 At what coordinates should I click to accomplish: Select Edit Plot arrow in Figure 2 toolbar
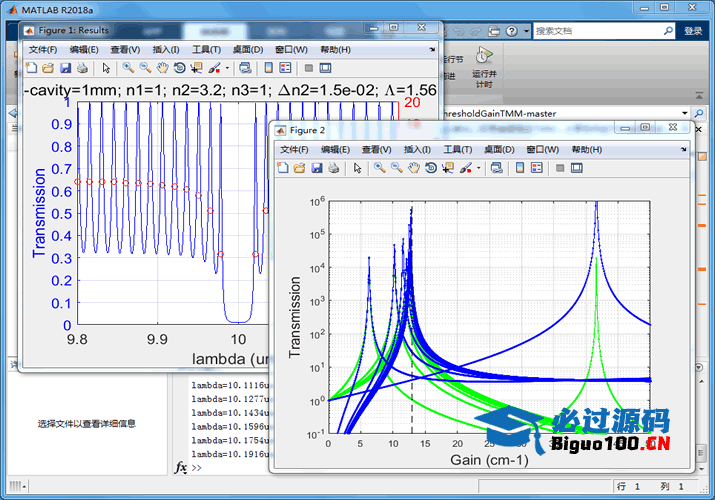coord(358,168)
